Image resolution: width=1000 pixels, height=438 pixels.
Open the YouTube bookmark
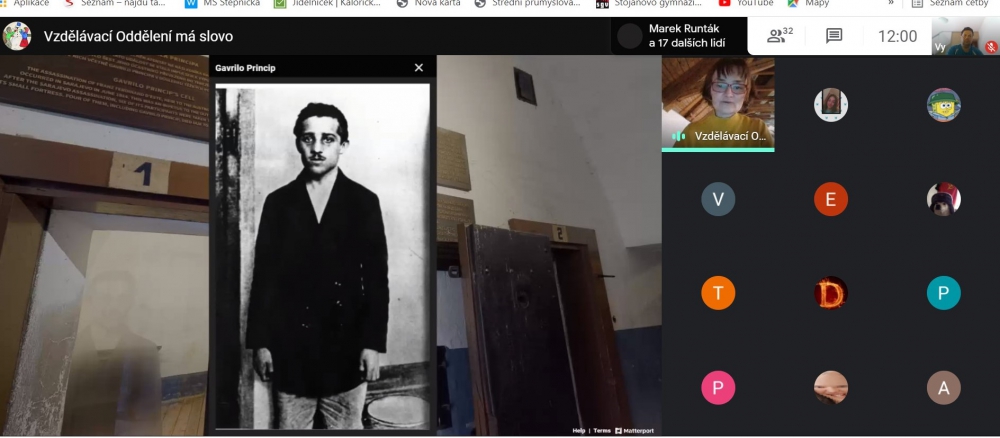coord(746,3)
